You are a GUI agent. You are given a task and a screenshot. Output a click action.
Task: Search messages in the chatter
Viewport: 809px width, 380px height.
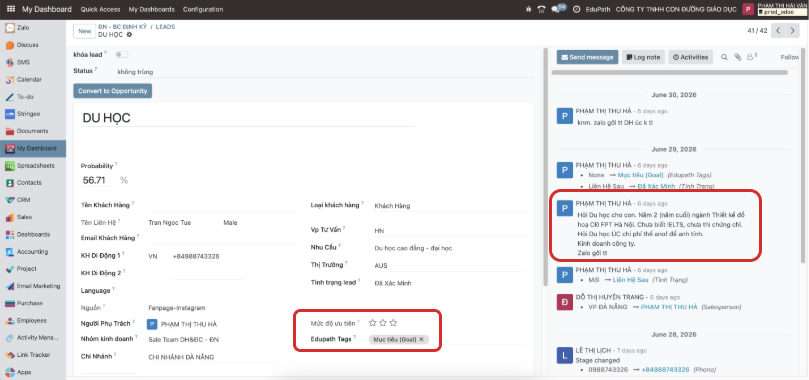(724, 57)
